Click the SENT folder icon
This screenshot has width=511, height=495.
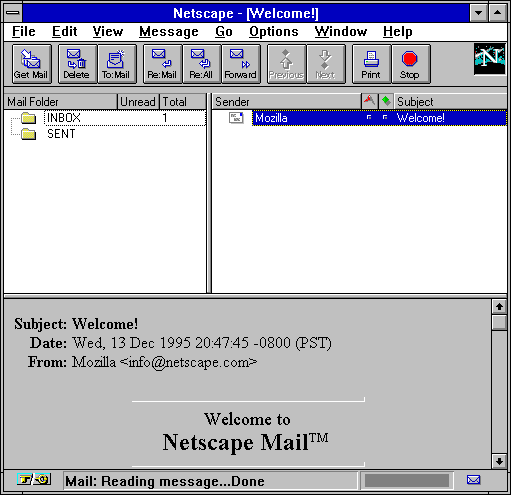(28, 134)
